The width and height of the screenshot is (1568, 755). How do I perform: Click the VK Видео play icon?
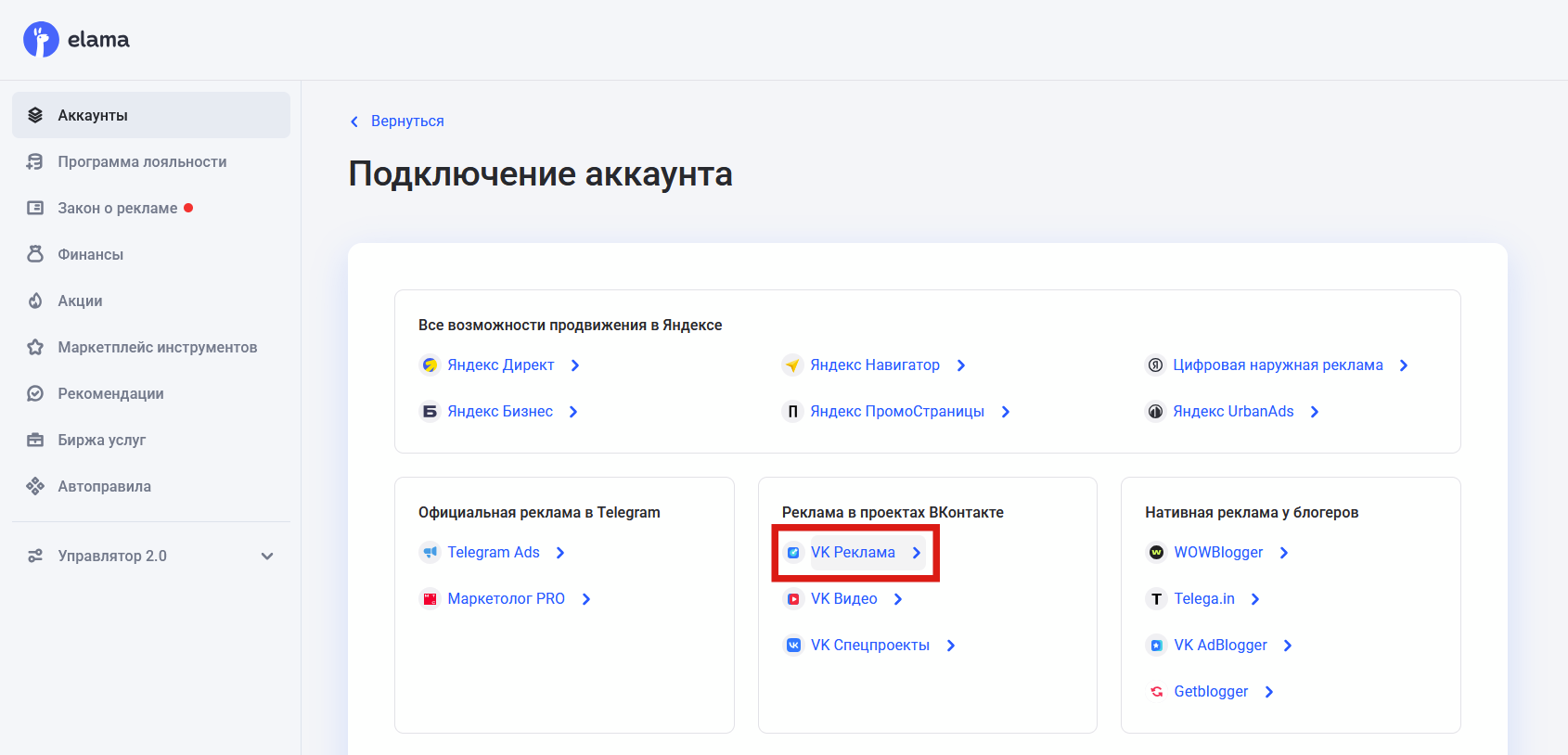tap(793, 599)
